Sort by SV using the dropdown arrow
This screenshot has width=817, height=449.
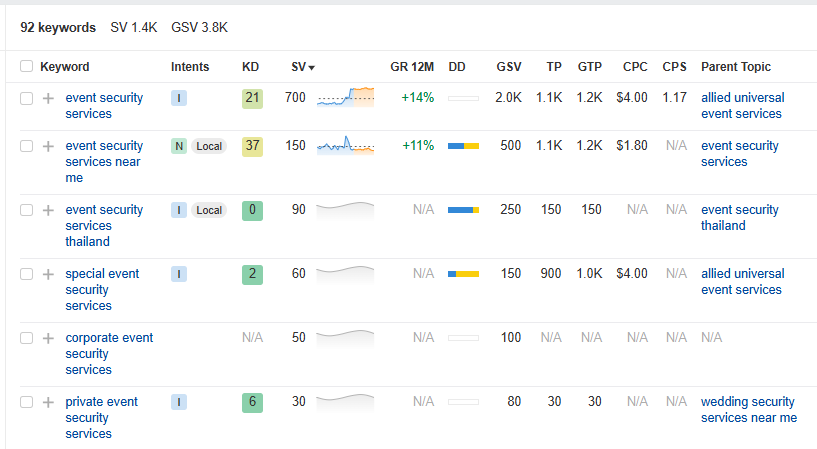(312, 68)
